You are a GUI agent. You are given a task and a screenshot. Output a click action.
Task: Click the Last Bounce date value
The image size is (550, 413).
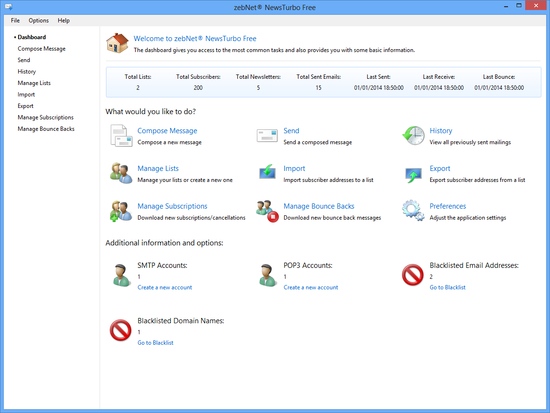pyautogui.click(x=499, y=88)
